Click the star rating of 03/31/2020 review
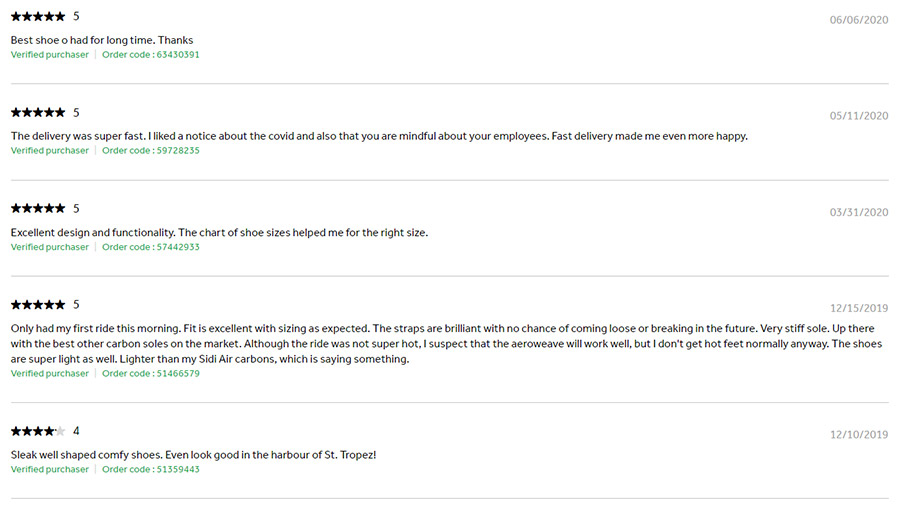Viewport: 900px width, 505px height. (x=38, y=208)
